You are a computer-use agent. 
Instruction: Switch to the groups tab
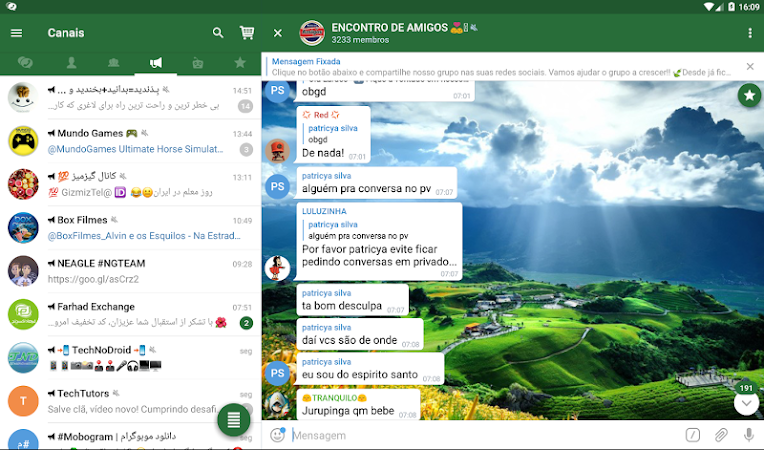[114, 62]
